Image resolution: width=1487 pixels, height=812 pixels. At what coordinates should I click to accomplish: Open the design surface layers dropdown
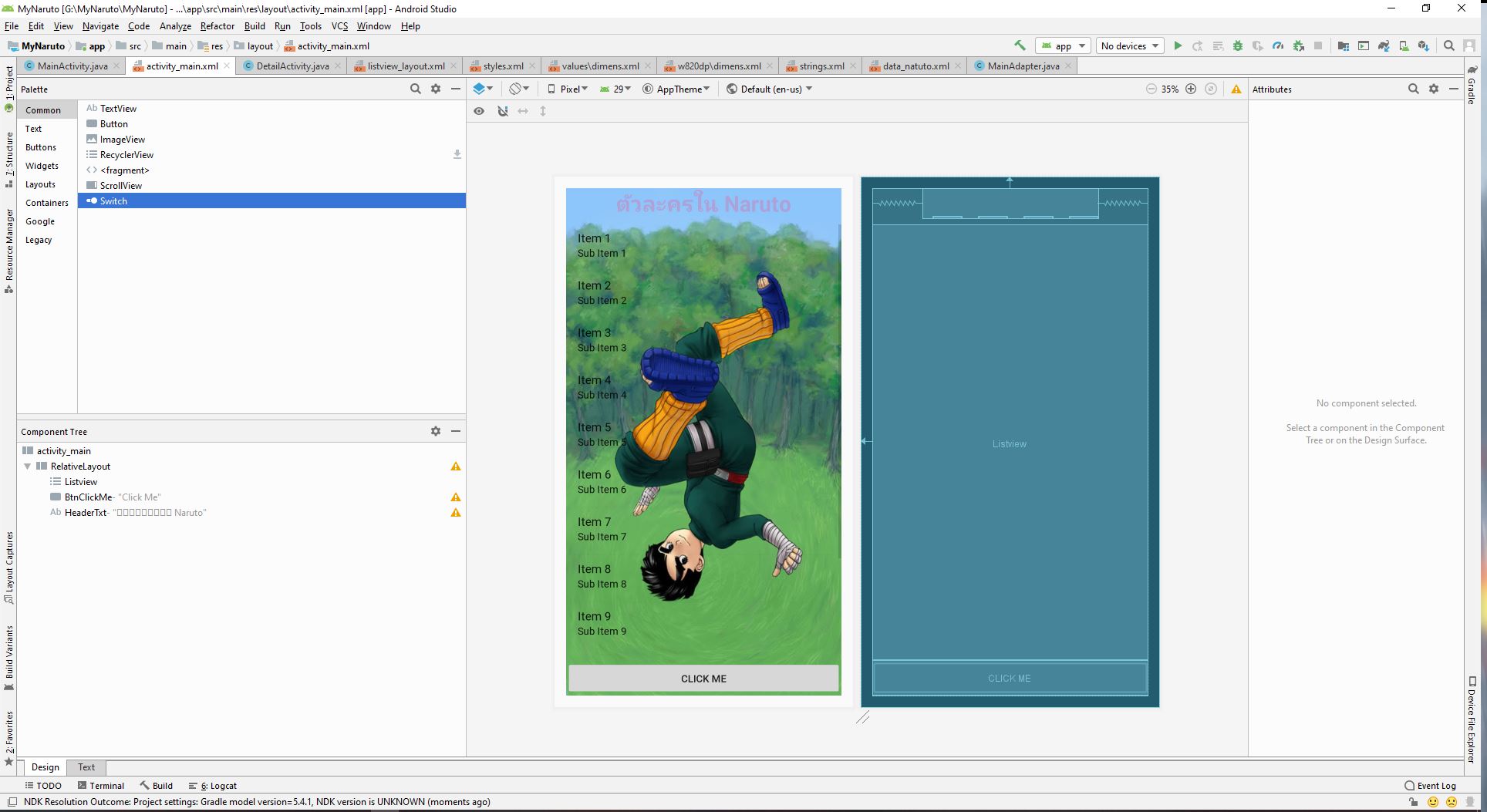483,89
